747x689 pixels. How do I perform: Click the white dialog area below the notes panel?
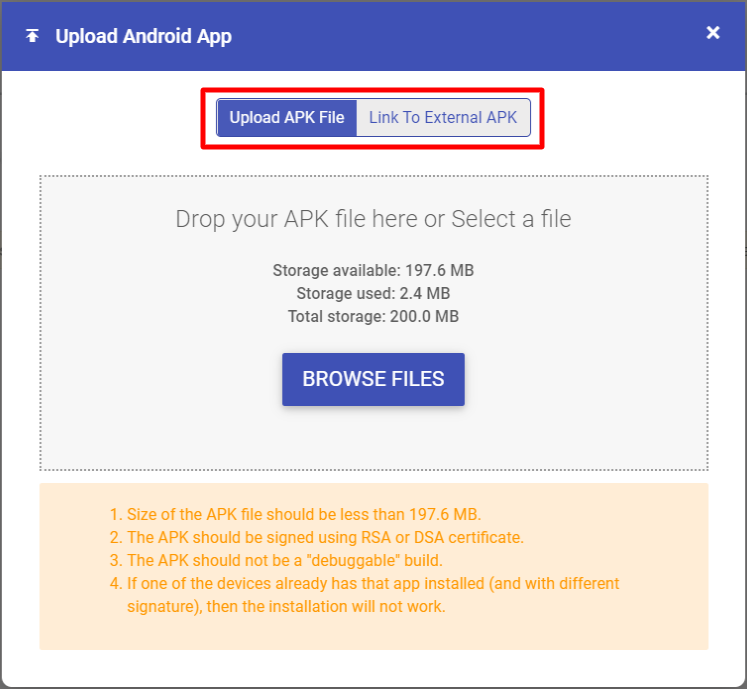pyautogui.click(x=373, y=668)
